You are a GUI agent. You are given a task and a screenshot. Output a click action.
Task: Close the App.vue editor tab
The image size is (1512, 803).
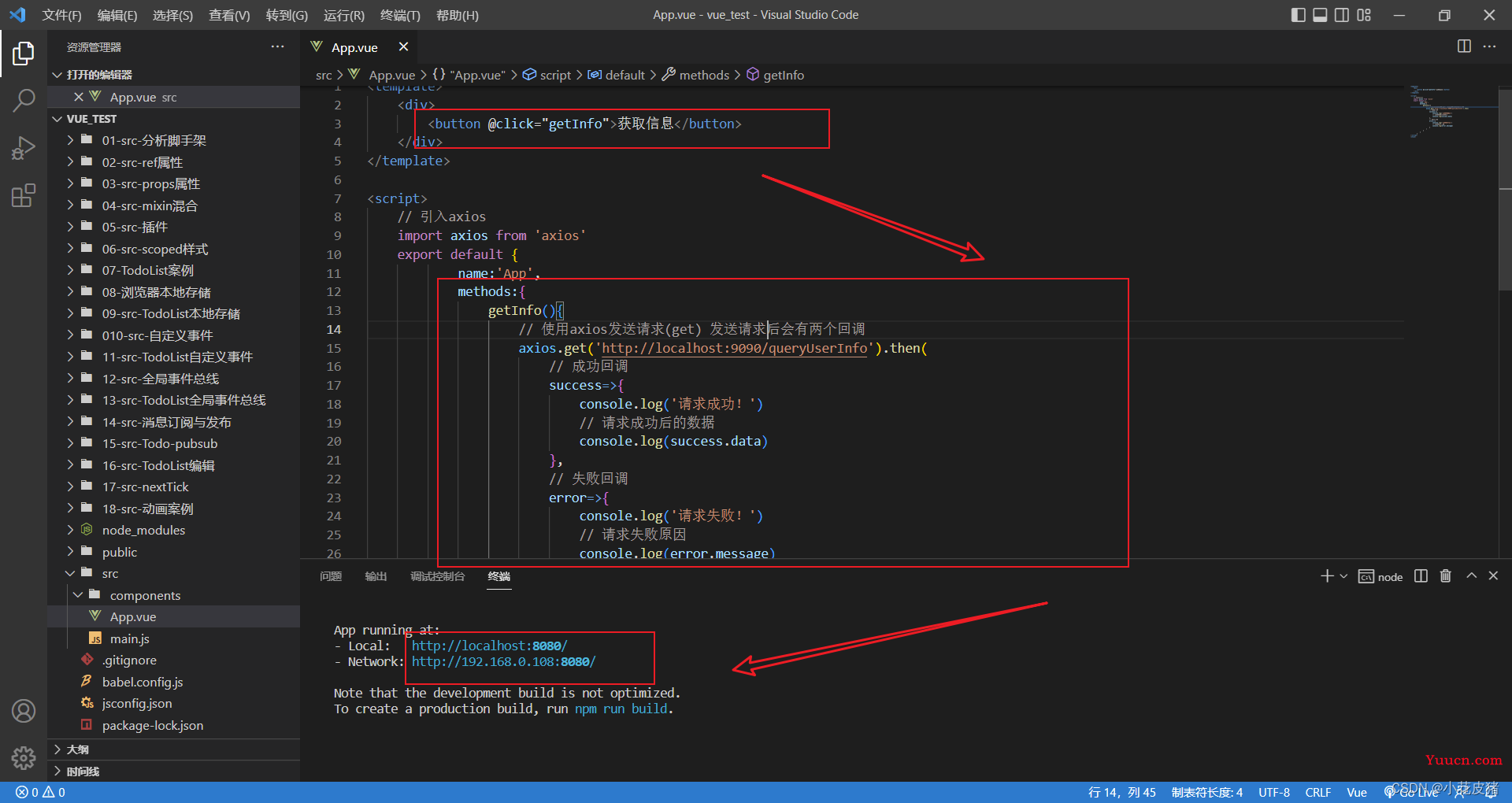(x=403, y=47)
